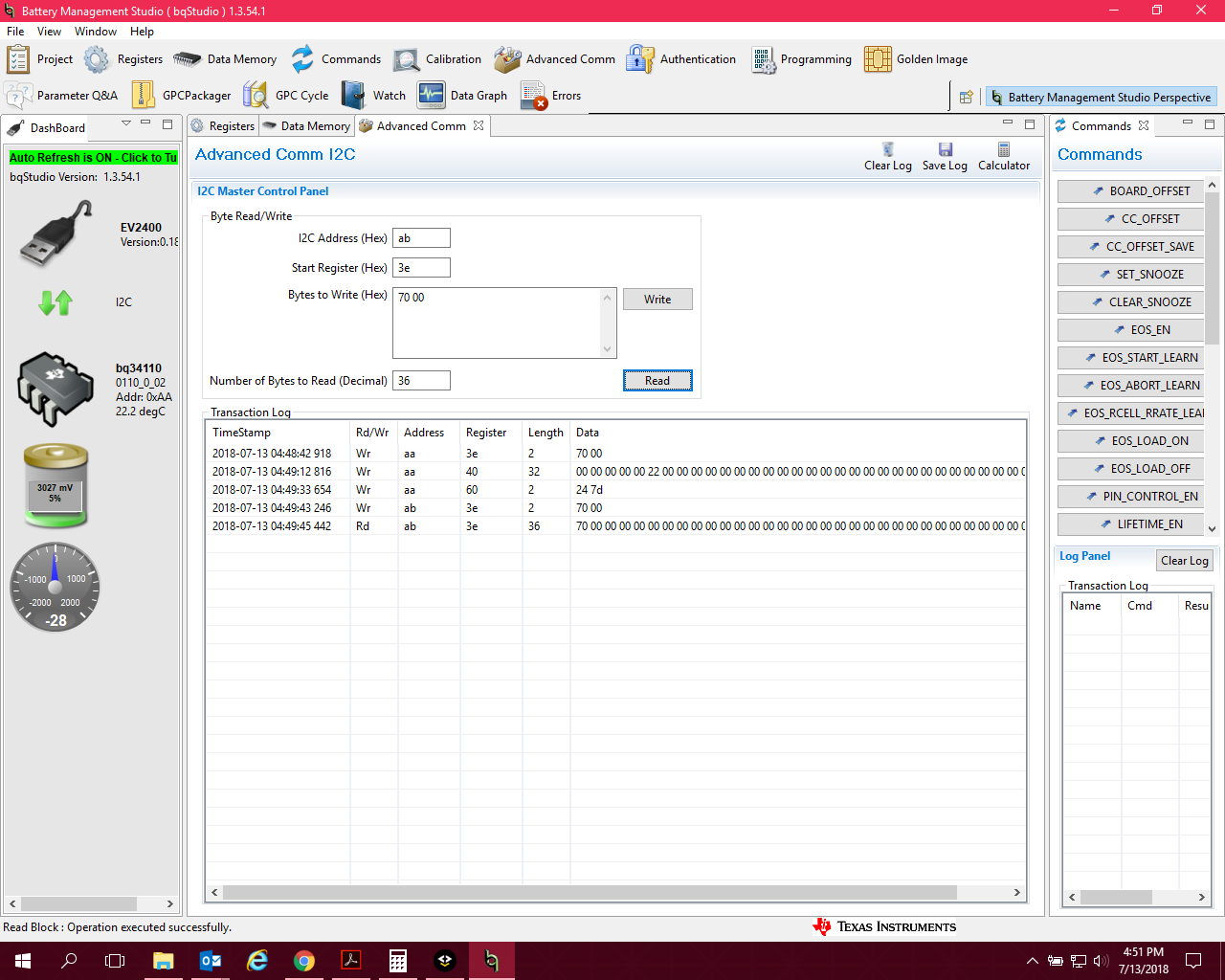
Task: Launch the Calibration tool
Action: 406,59
